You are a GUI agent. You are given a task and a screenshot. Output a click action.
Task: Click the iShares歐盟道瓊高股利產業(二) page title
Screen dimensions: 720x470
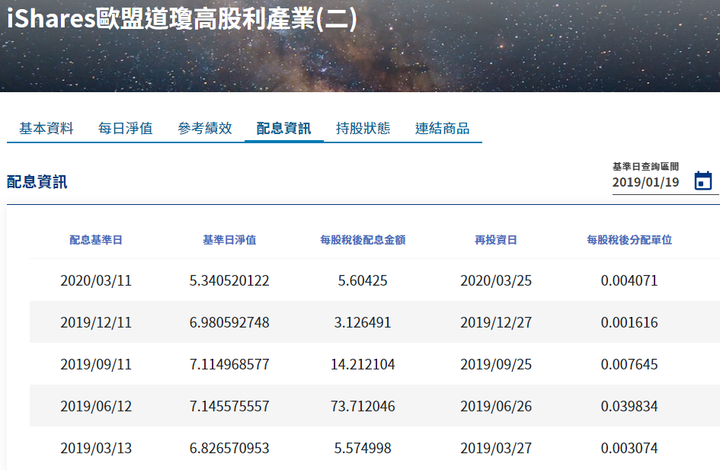click(182, 19)
